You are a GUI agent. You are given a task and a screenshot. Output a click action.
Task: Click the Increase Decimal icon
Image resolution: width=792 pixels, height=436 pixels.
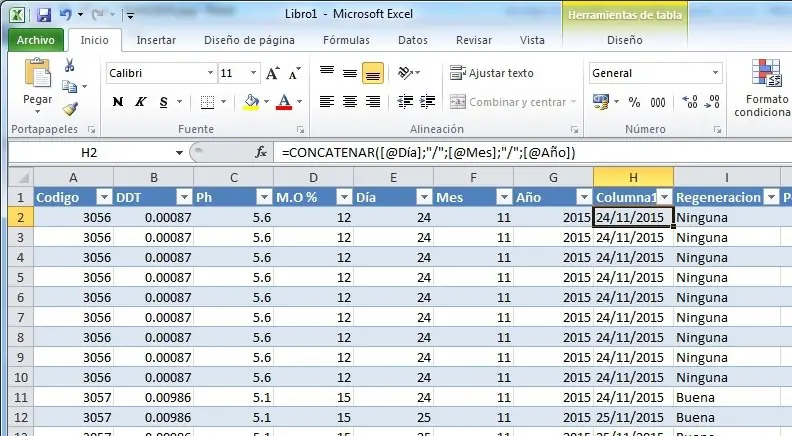click(x=689, y=102)
